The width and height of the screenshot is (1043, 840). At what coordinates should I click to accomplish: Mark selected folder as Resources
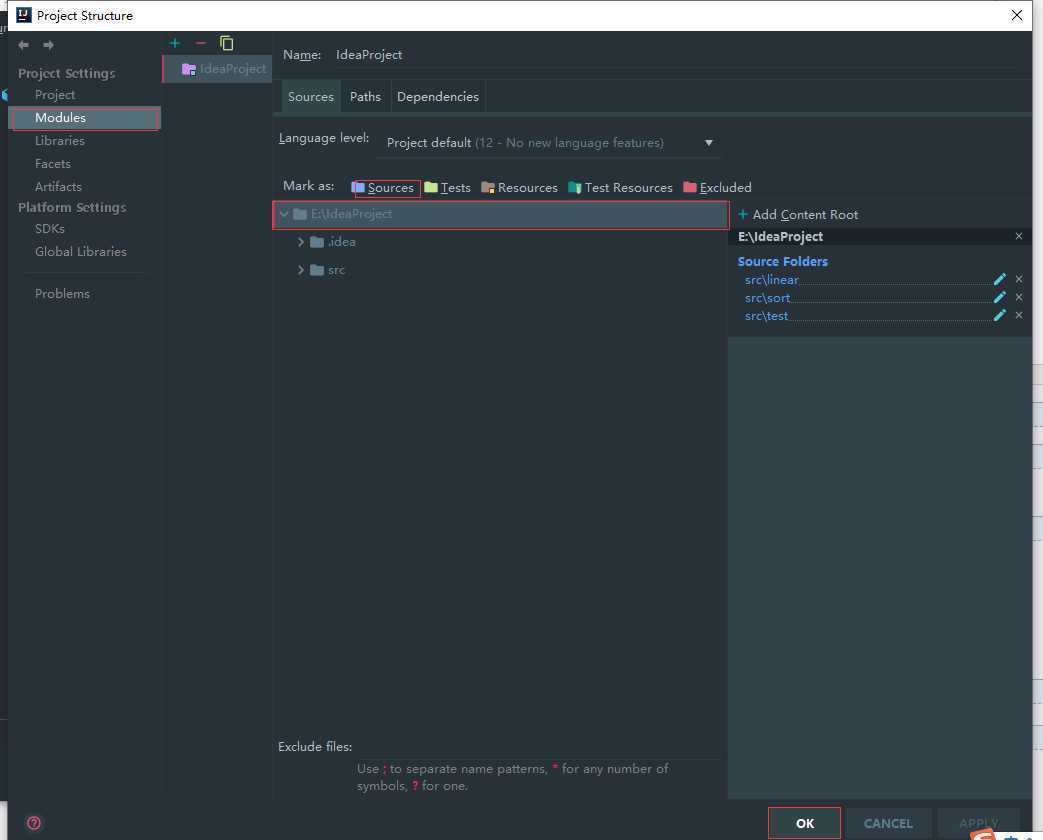click(520, 188)
